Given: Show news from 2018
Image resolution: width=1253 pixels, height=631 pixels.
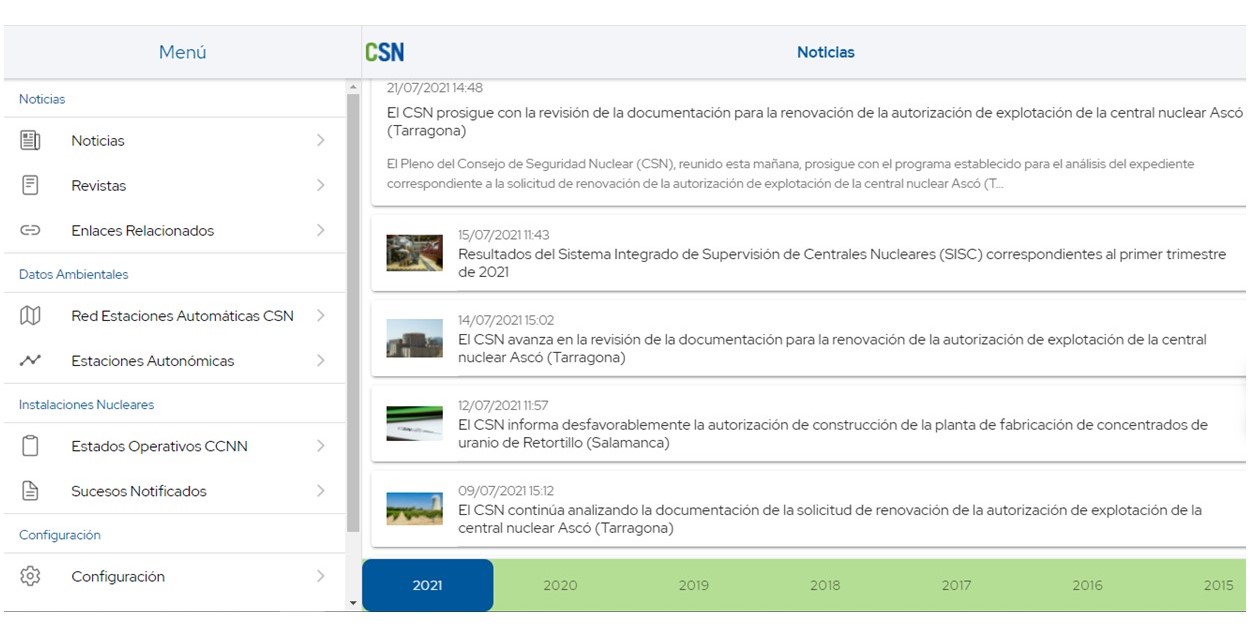Looking at the screenshot, I should pos(825,585).
